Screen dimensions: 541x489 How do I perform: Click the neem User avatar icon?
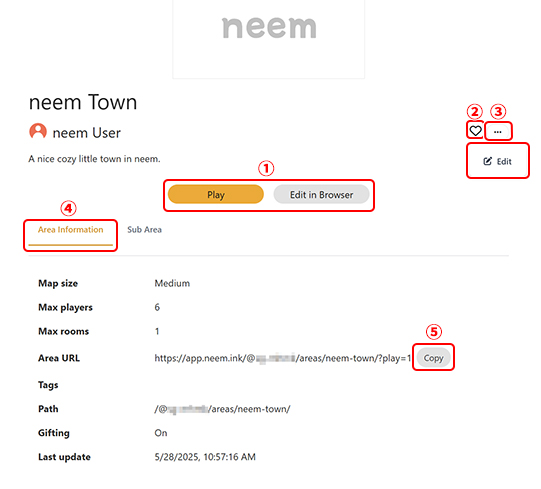coord(38,132)
